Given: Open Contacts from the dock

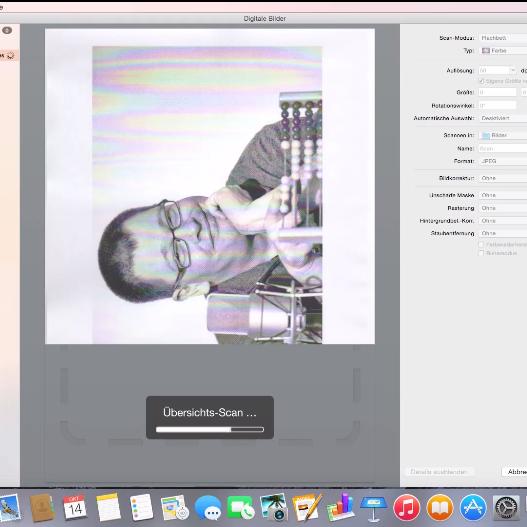Looking at the screenshot, I should [x=42, y=508].
